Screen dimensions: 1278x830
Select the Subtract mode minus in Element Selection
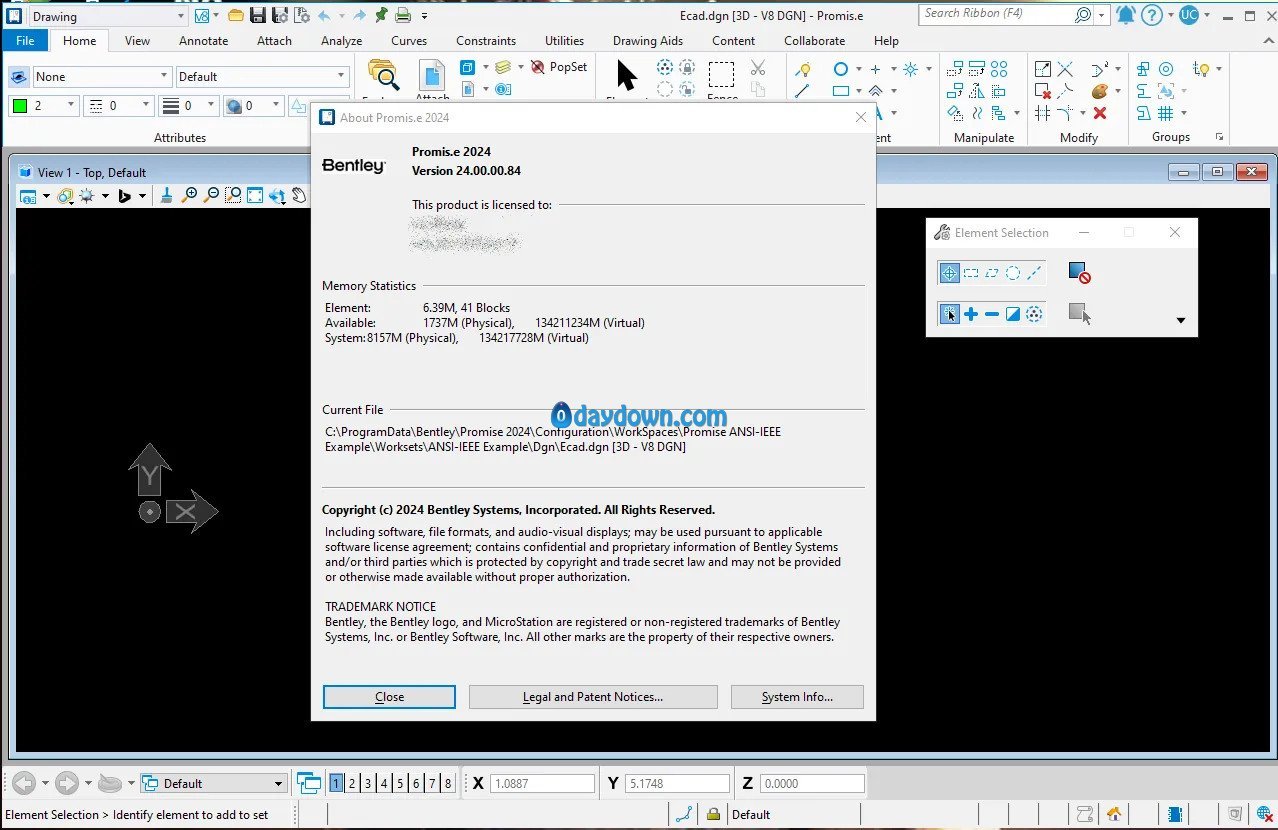[992, 314]
